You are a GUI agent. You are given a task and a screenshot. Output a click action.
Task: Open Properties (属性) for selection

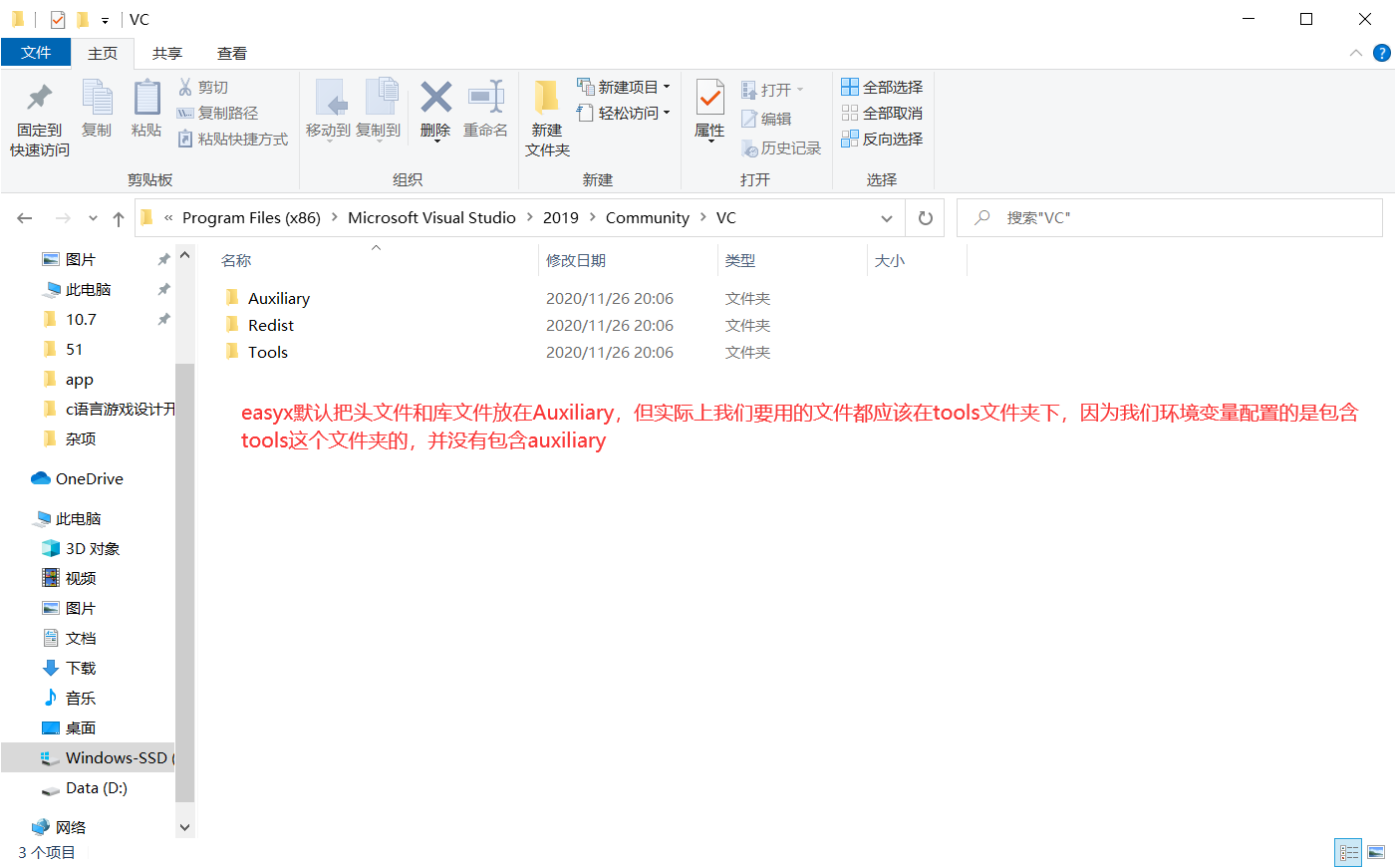[709, 105]
